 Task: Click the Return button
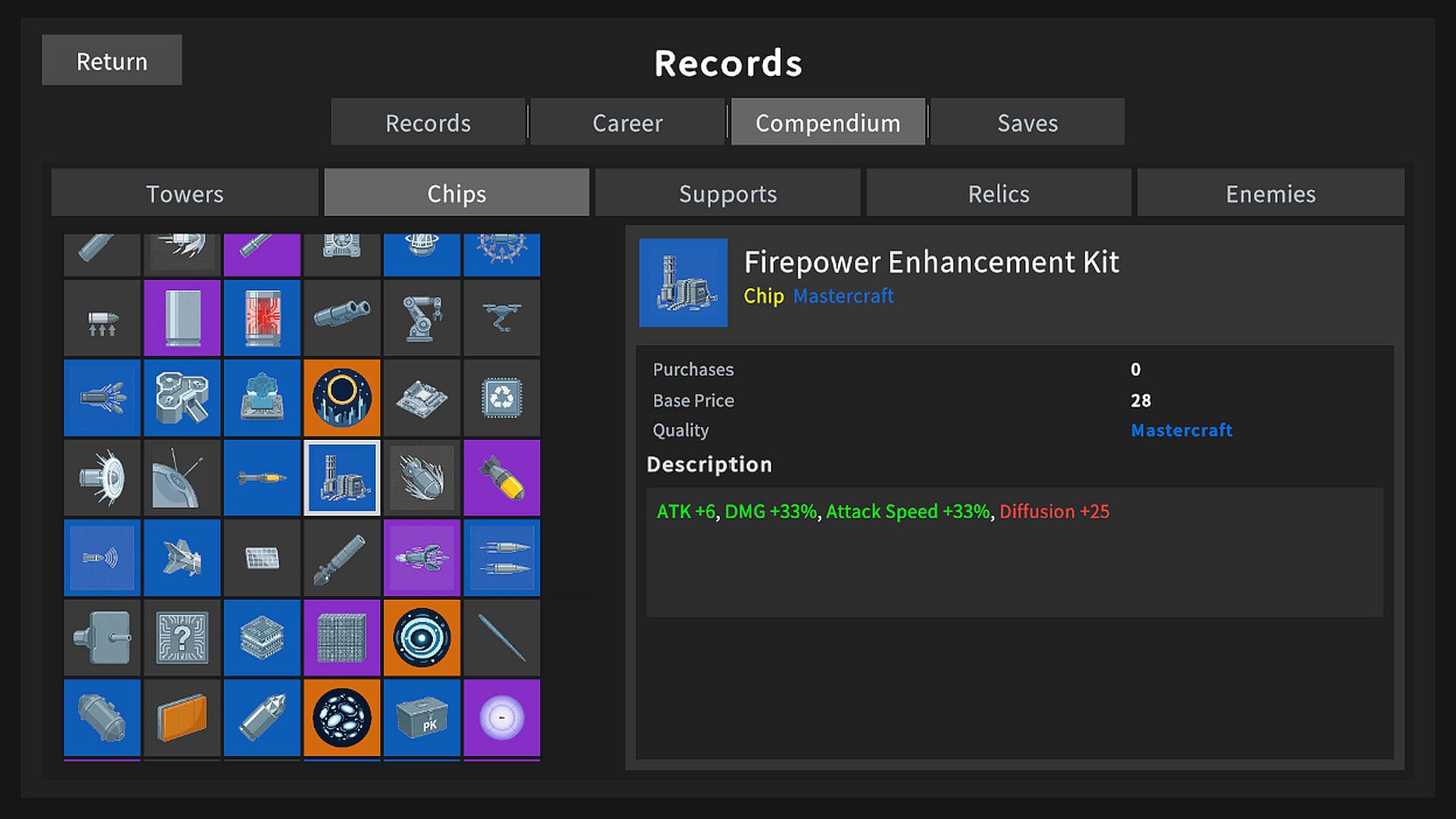pyautogui.click(x=112, y=60)
